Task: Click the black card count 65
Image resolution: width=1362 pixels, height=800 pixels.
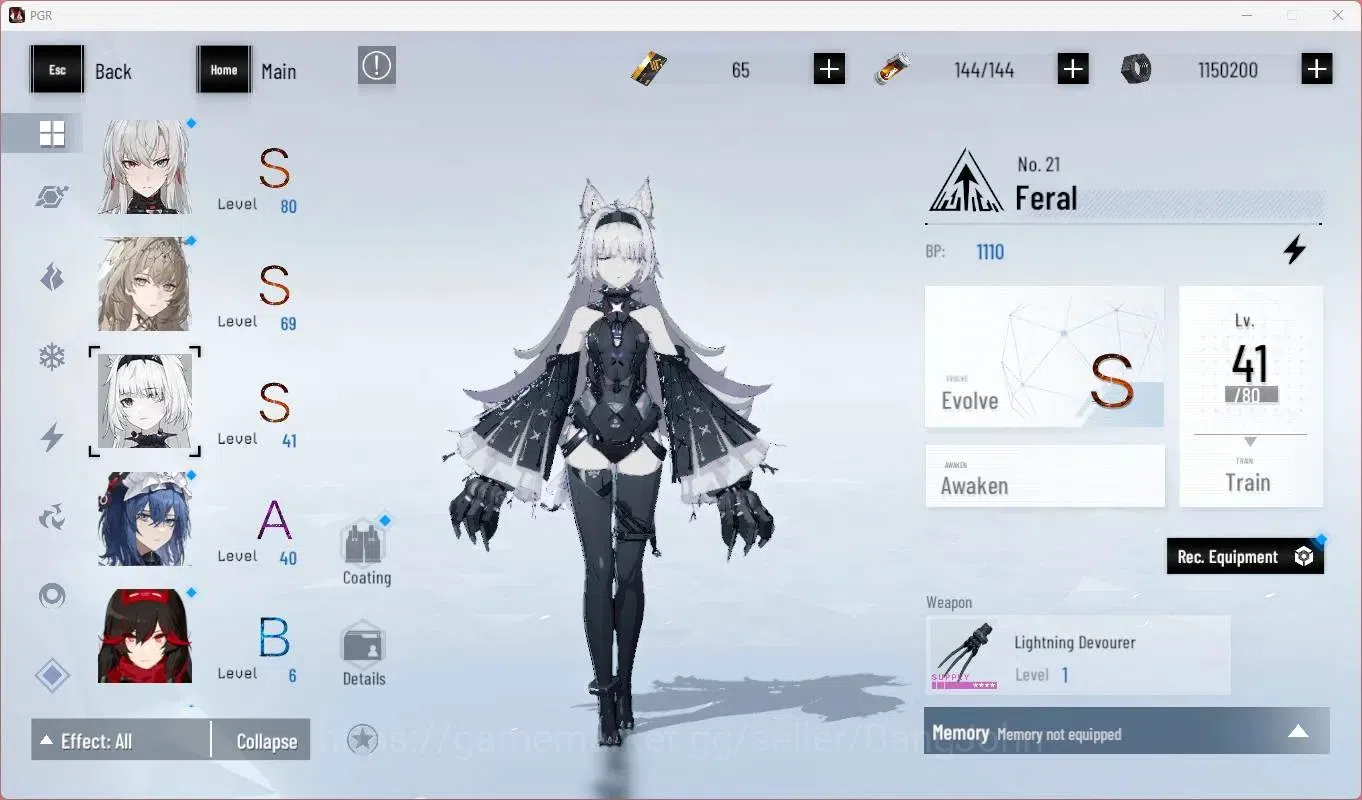Action: click(740, 70)
